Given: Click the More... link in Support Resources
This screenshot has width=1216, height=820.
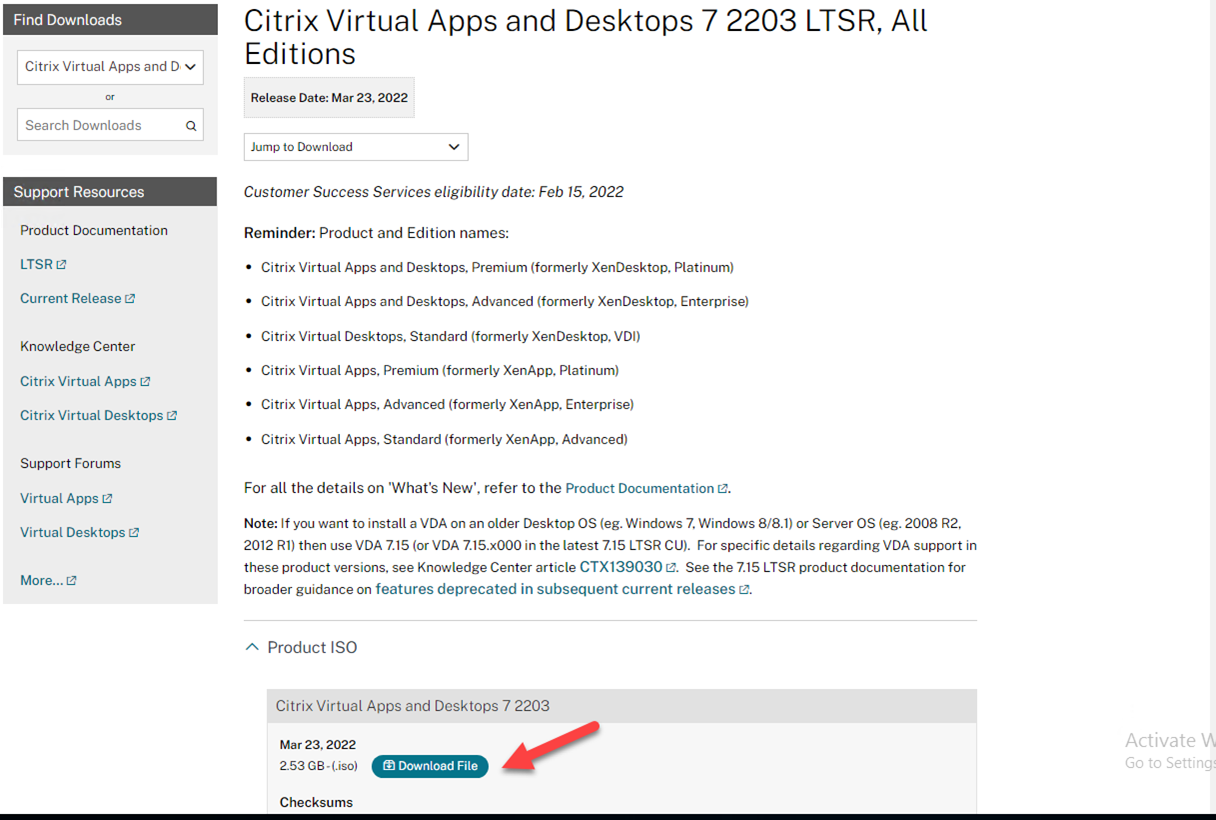Looking at the screenshot, I should tap(41, 581).
